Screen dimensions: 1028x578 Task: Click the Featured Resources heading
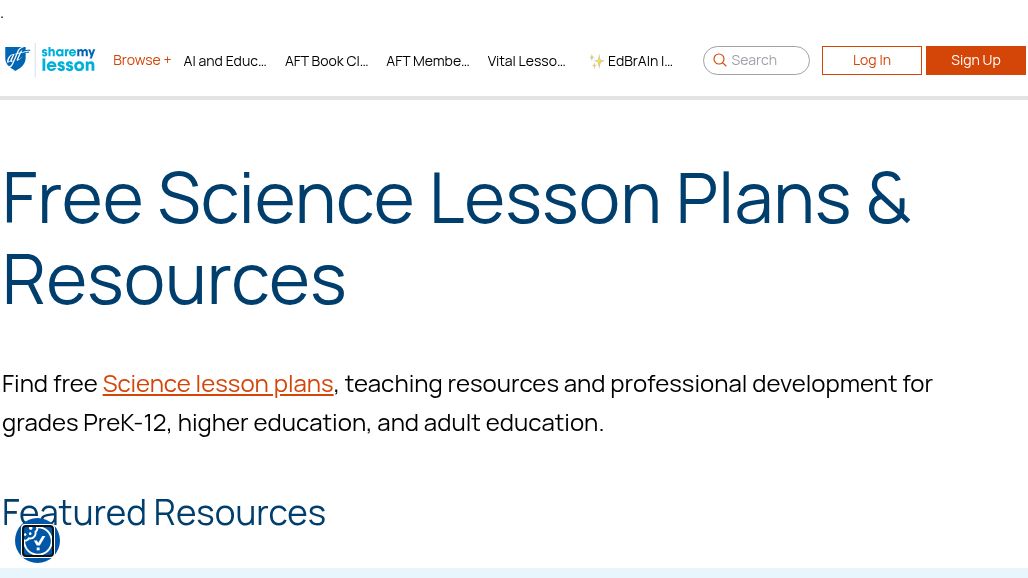pyautogui.click(x=164, y=512)
